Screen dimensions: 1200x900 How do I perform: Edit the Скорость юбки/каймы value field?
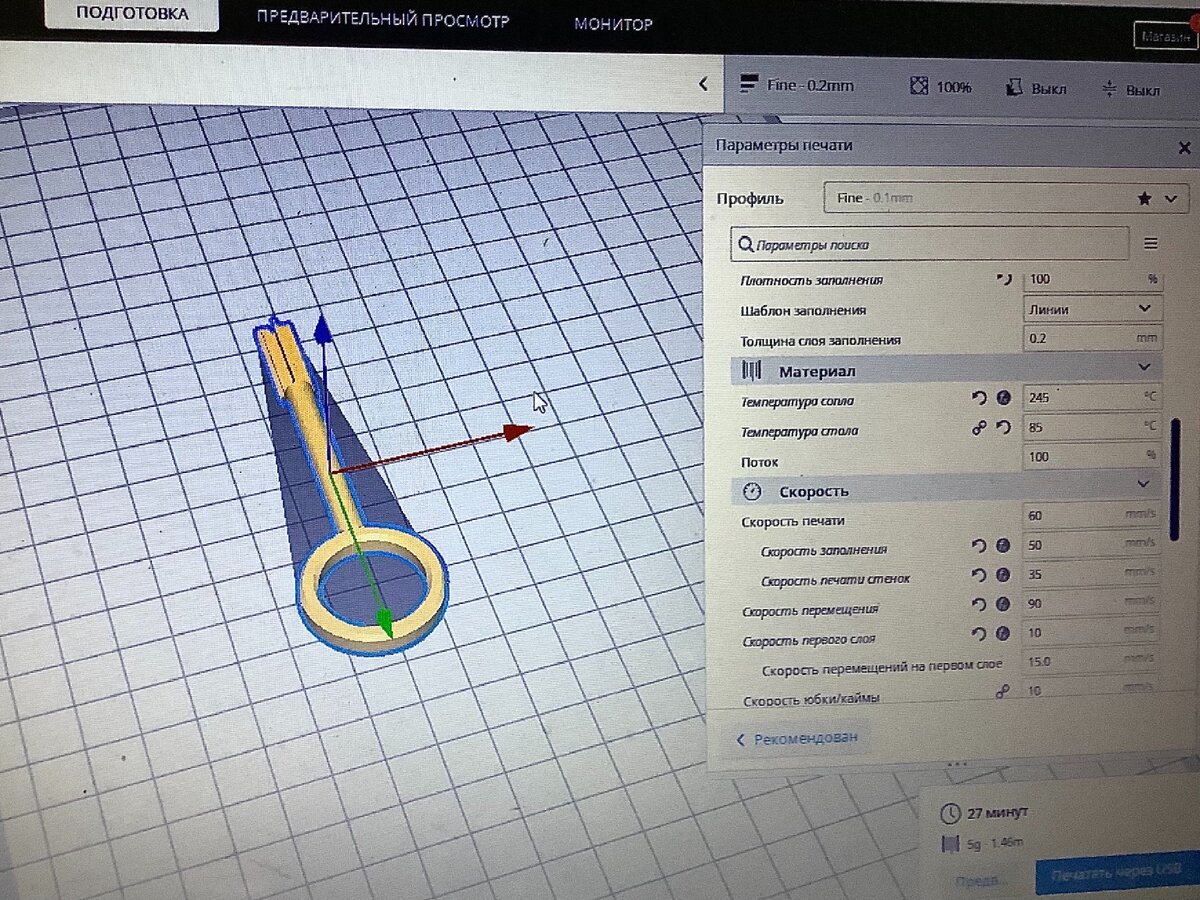click(x=1092, y=689)
